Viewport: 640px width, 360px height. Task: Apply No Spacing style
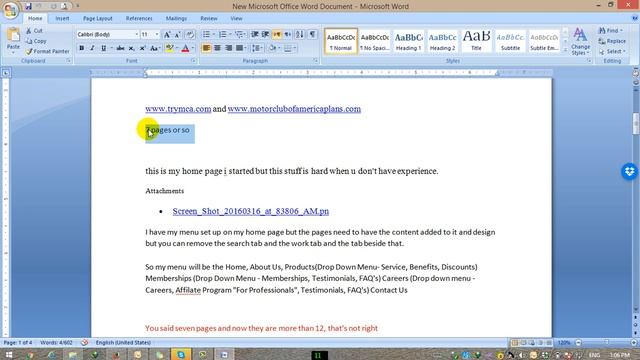(375, 41)
